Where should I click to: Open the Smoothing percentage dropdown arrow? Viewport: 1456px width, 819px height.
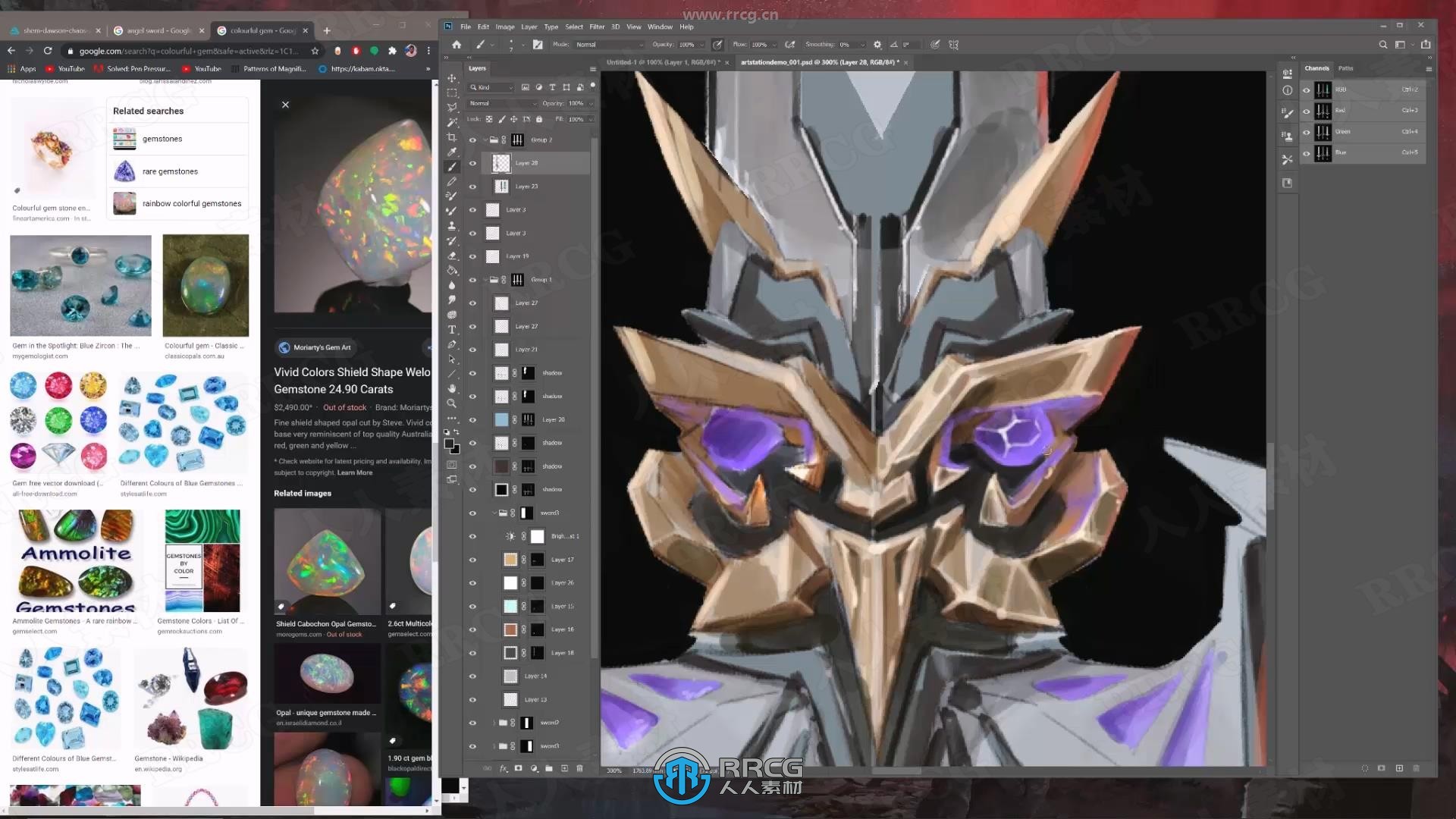(x=862, y=45)
